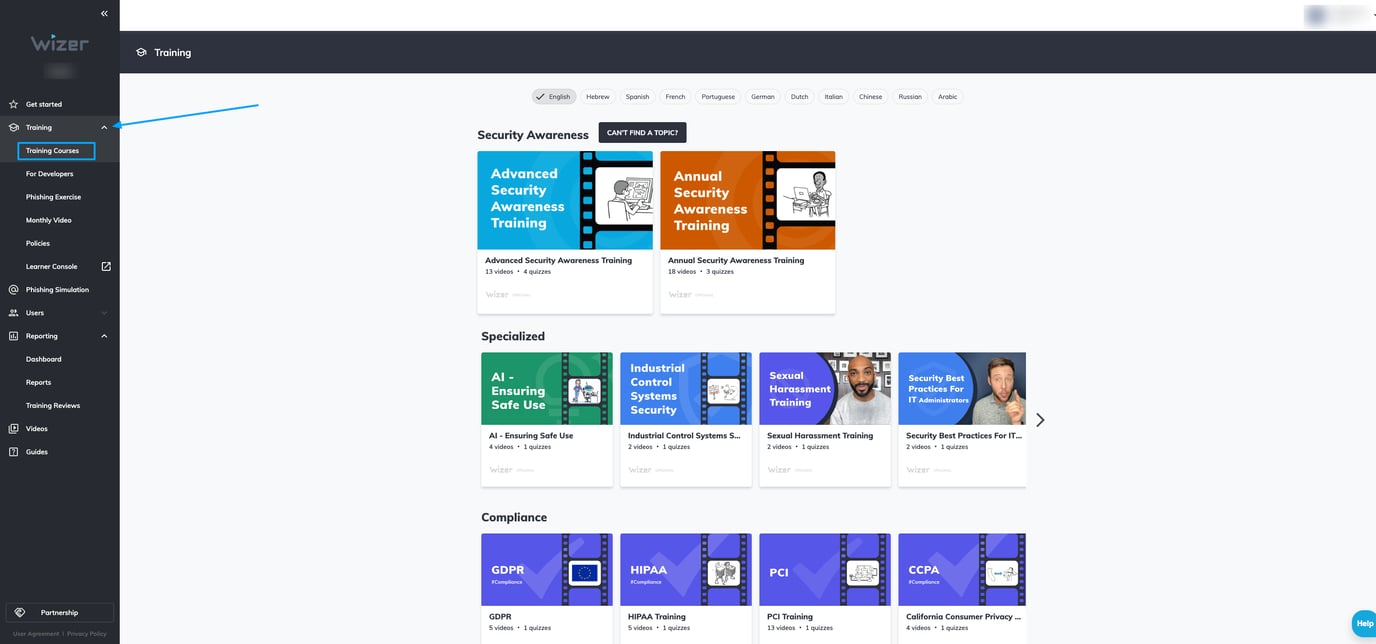
Task: Collapse the Reporting section in sidebar
Action: (x=104, y=335)
